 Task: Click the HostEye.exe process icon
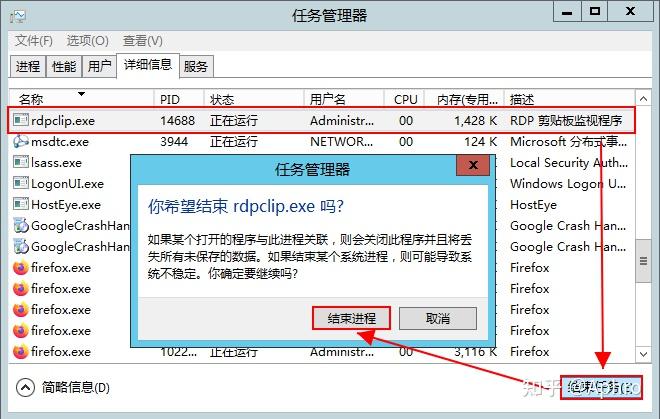(21, 204)
